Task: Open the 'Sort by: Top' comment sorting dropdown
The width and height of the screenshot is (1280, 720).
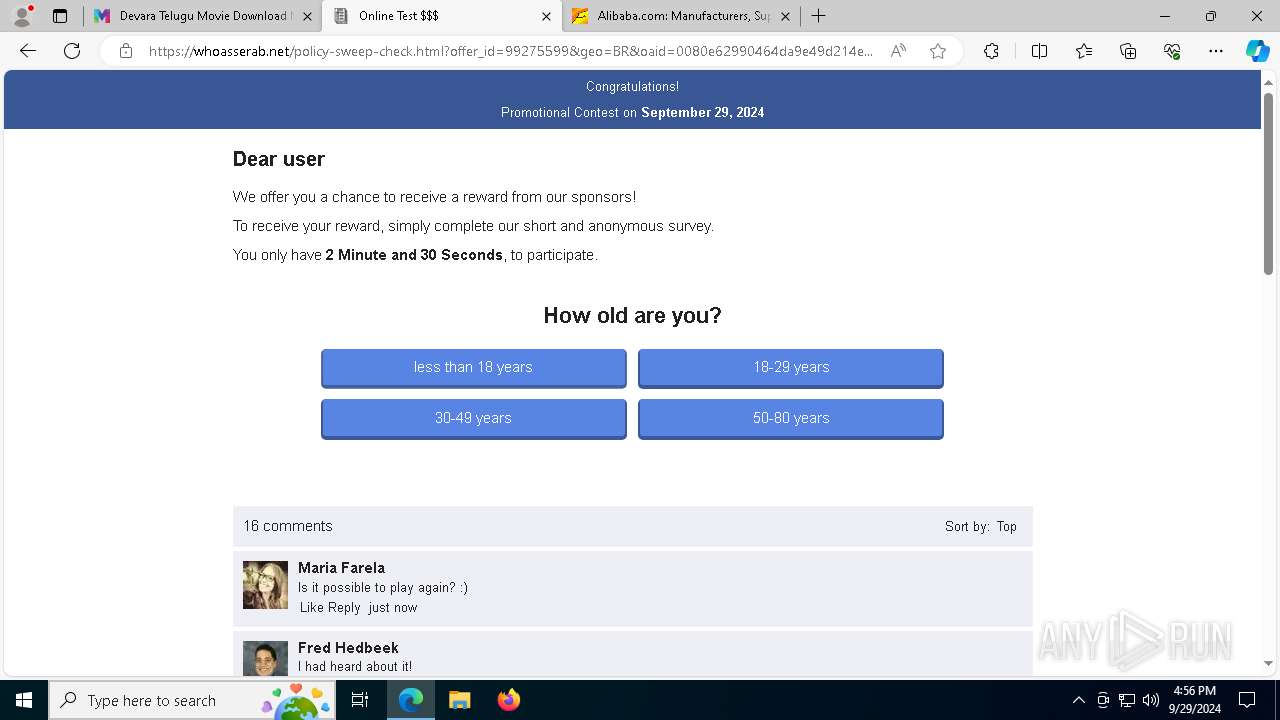Action: coord(981,526)
